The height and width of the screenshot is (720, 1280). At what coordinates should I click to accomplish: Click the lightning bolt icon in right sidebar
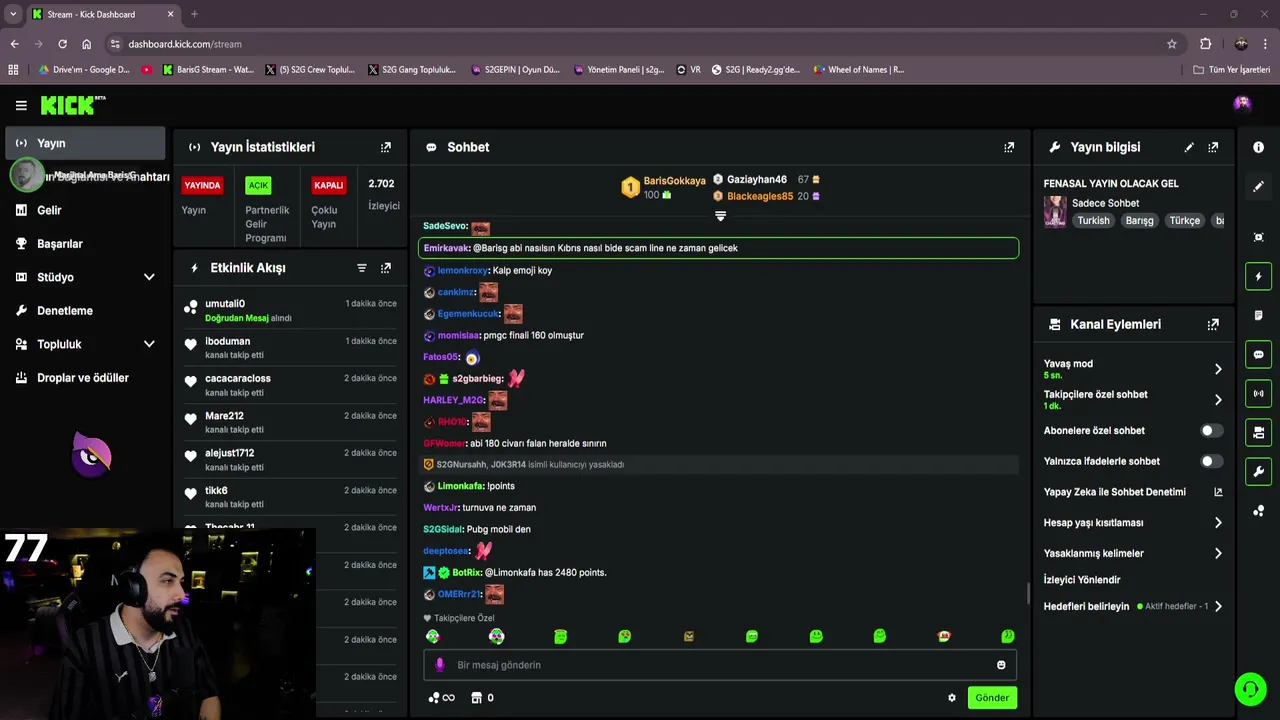[1258, 277]
